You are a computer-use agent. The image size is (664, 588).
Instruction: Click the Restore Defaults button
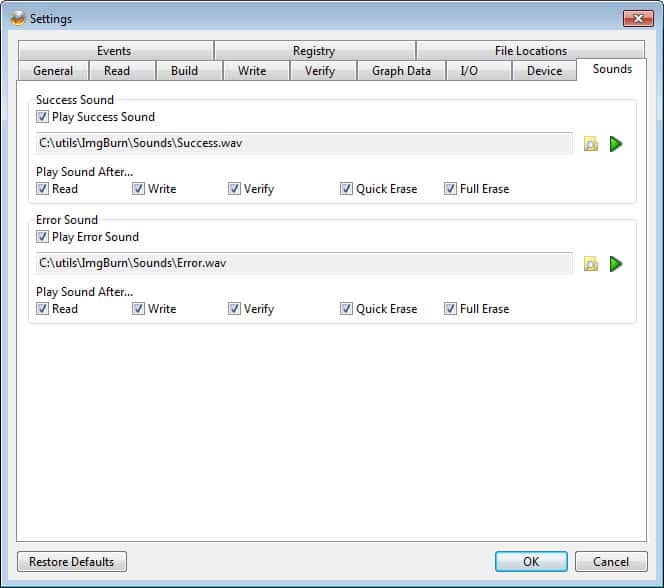click(72, 562)
